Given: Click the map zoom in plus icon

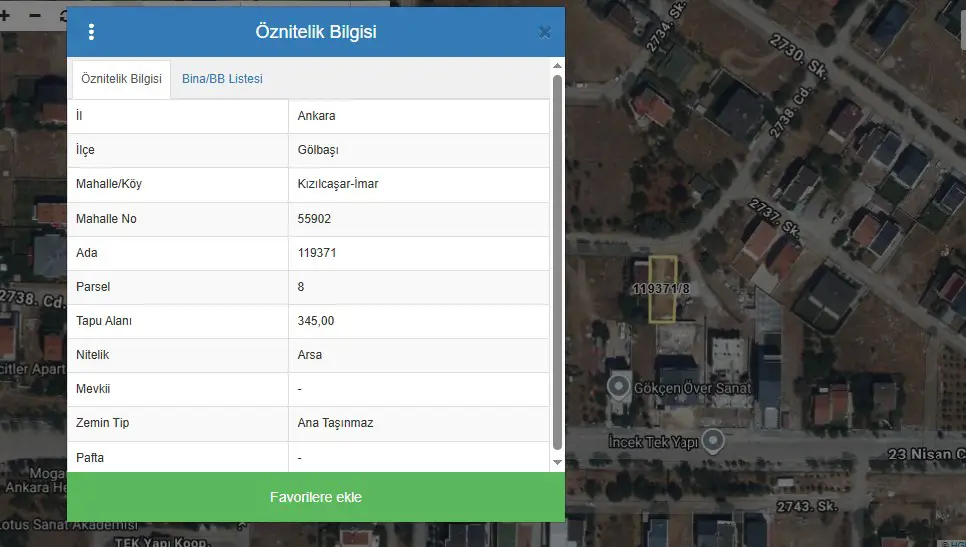Looking at the screenshot, I should click(5, 15).
